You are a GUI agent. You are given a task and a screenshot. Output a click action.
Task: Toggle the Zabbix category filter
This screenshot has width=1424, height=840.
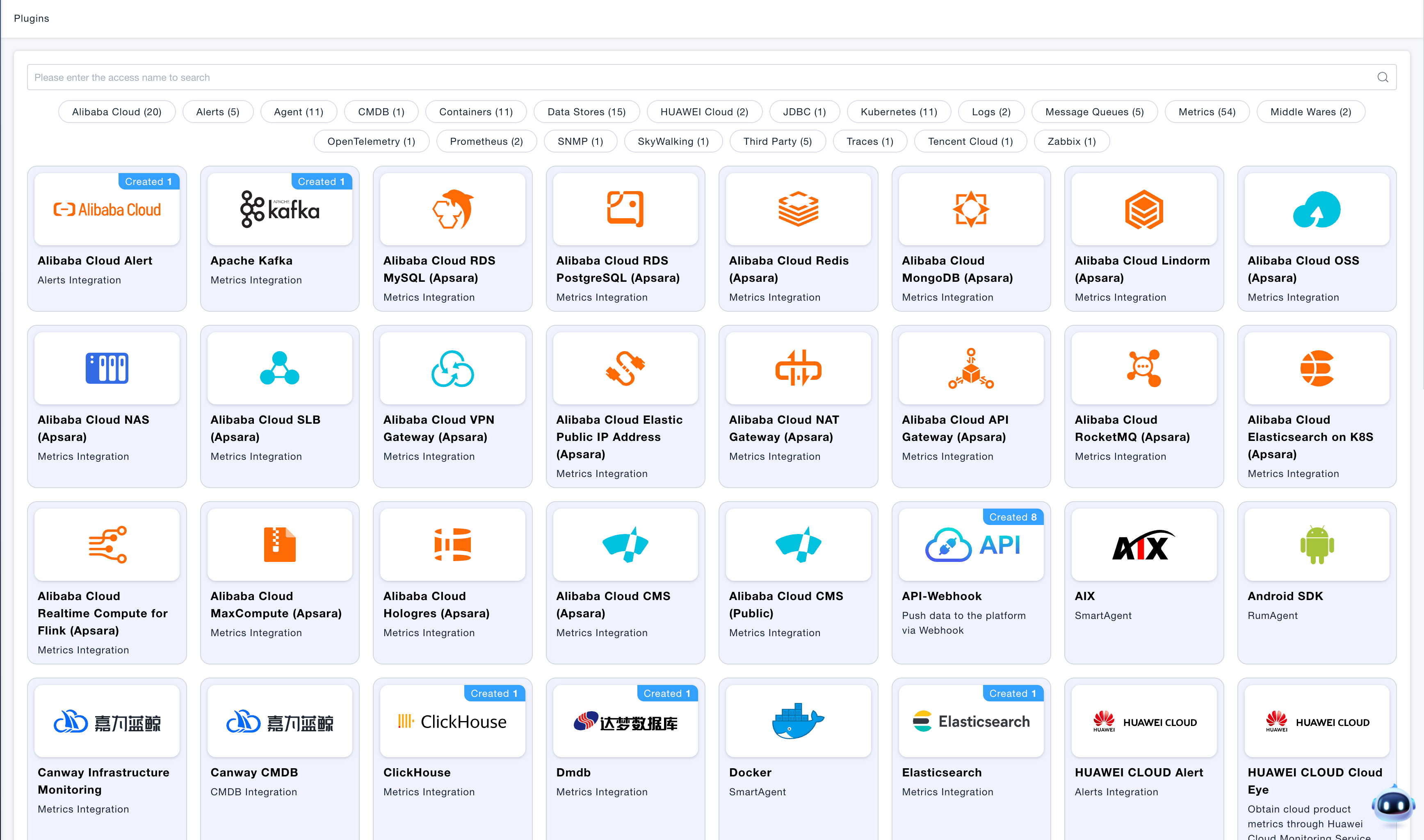click(1071, 141)
